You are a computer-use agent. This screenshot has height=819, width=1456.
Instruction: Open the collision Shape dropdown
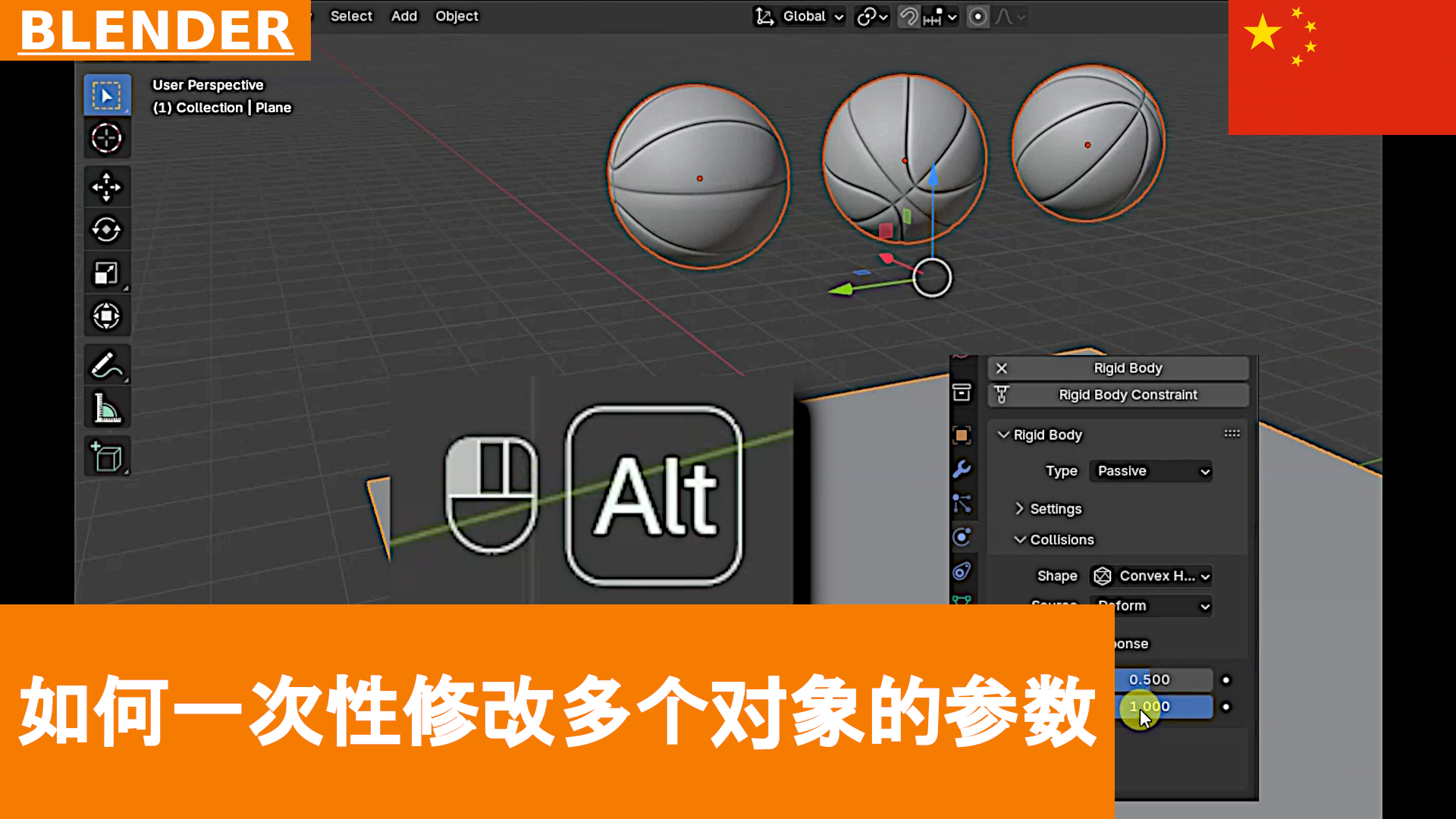point(1151,576)
